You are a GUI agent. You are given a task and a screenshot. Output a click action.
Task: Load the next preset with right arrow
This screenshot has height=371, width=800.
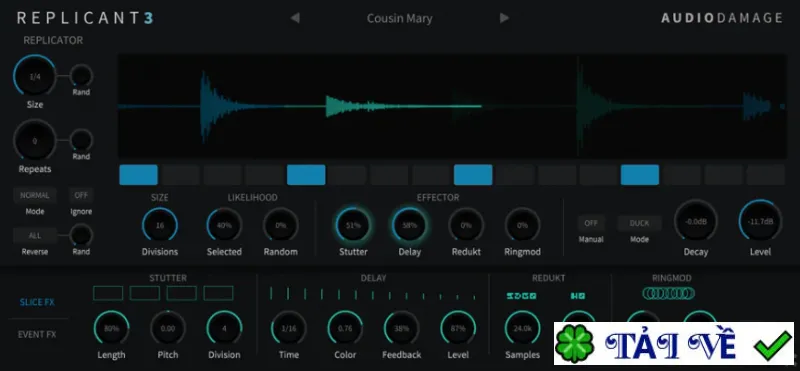[x=504, y=18]
